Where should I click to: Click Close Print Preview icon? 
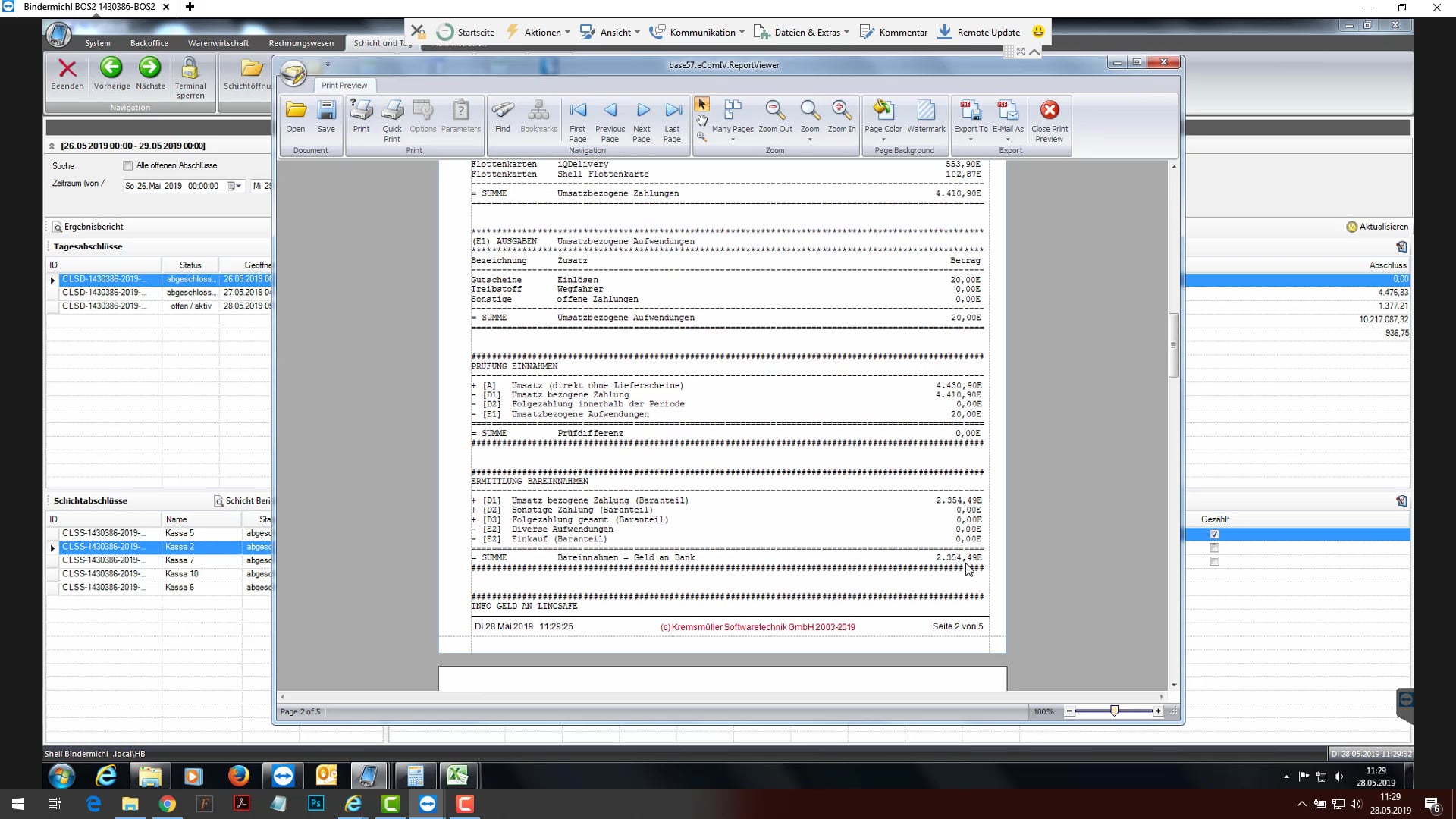1049,111
